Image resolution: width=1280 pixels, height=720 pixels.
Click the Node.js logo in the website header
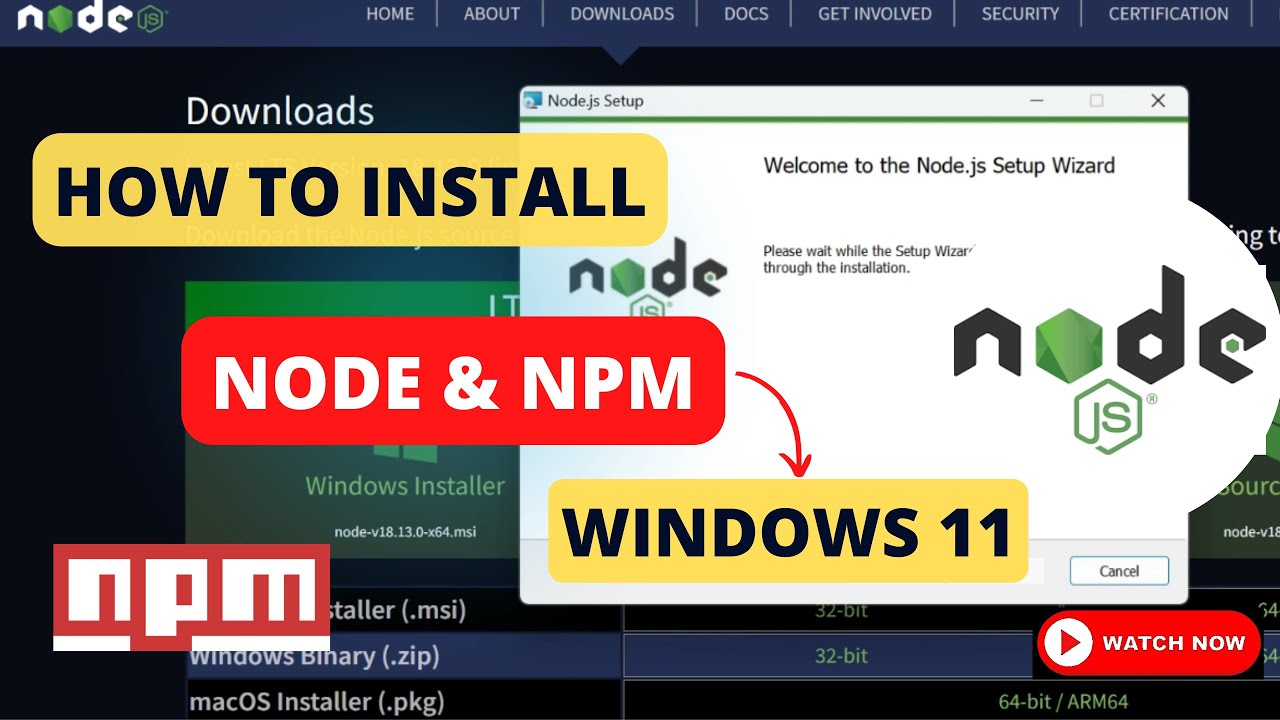[92, 19]
